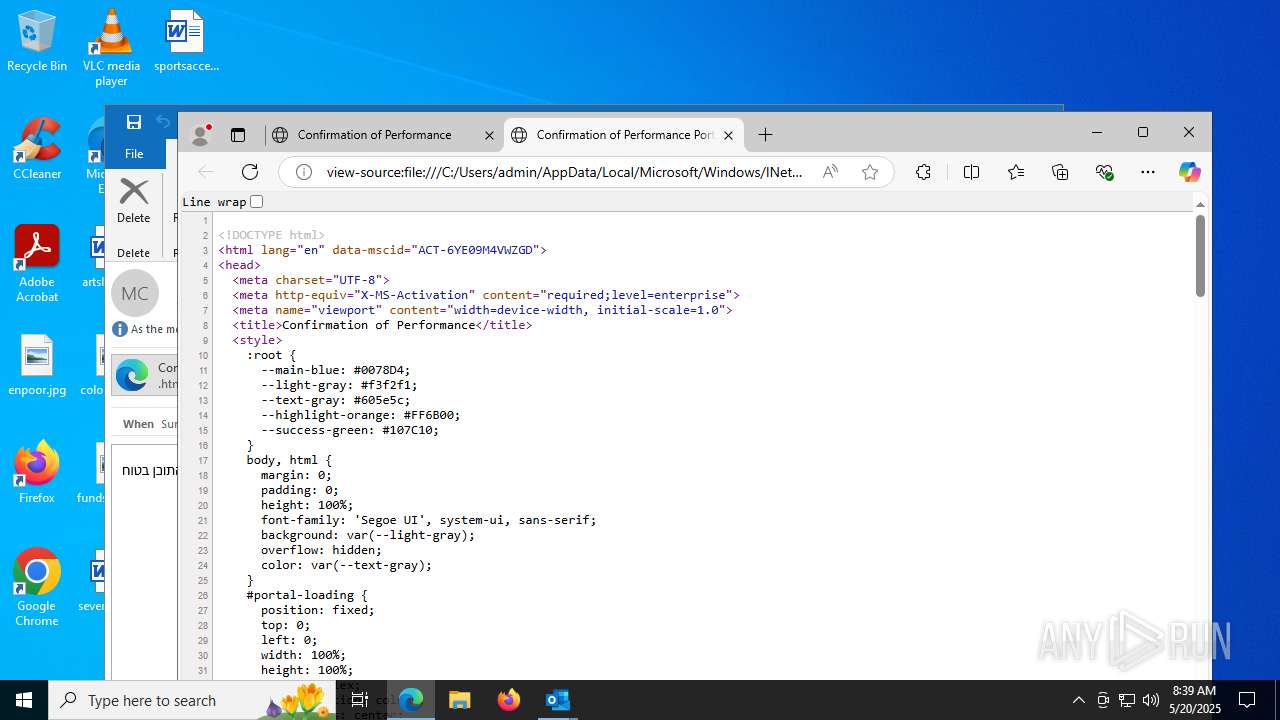Open Split screen icon in Edge toolbar
This screenshot has height=720, width=1280.
click(971, 172)
